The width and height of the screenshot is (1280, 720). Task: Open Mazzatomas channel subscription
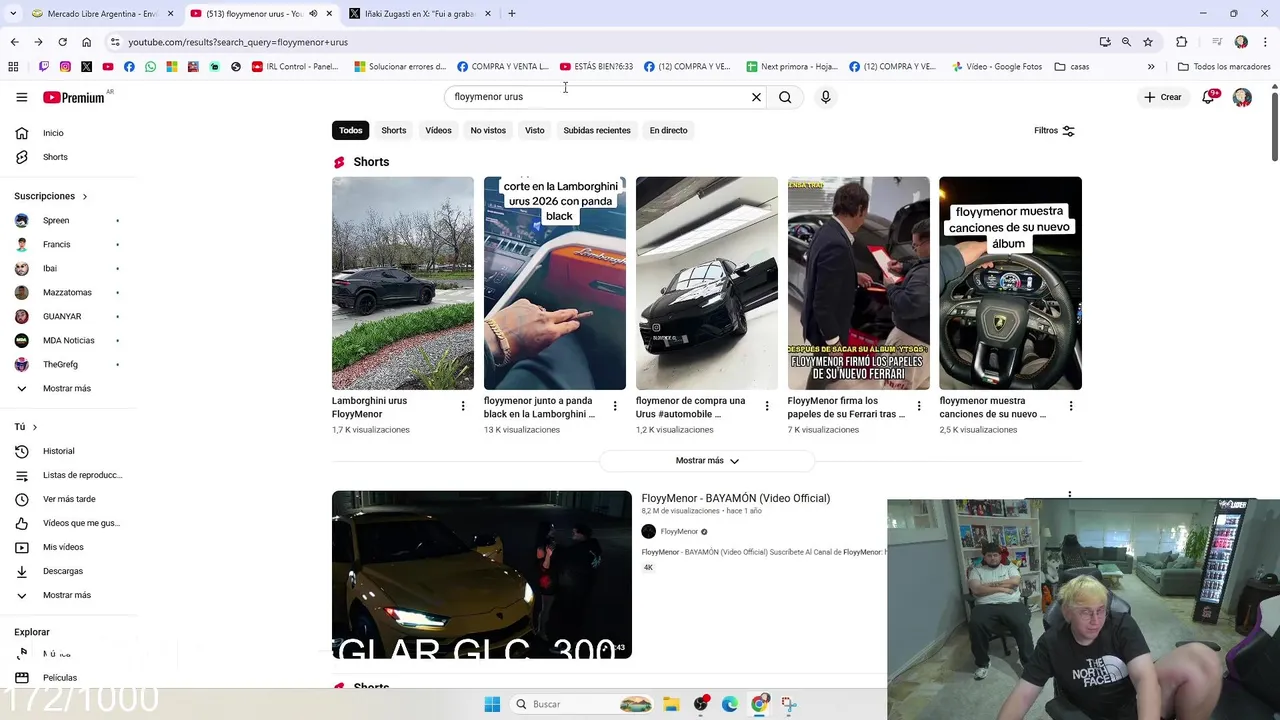click(66, 292)
